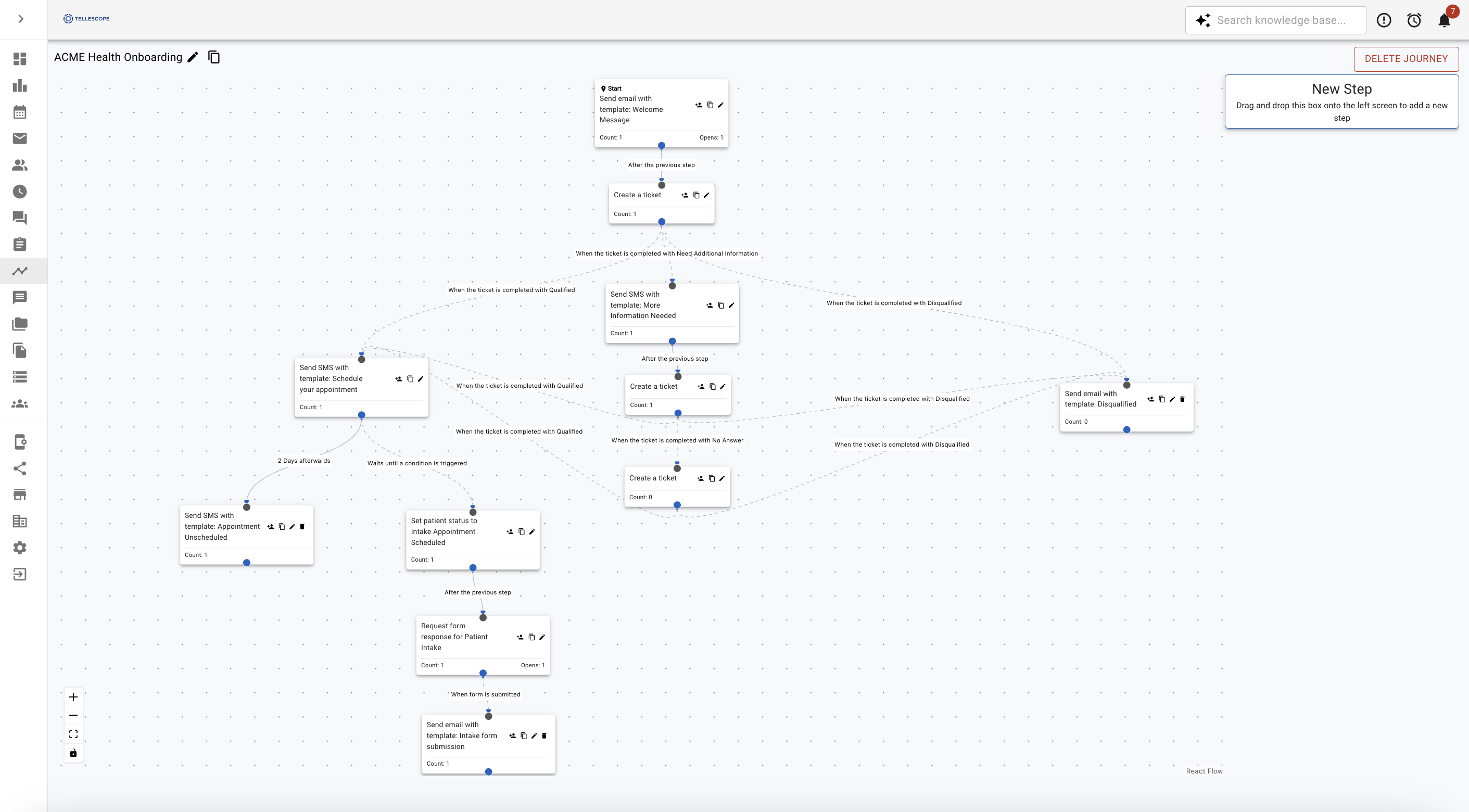
Task: Delete the Disqualified email step
Action: [1182, 399]
